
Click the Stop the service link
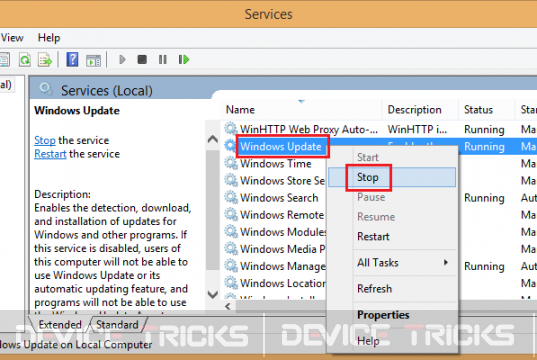(45, 140)
